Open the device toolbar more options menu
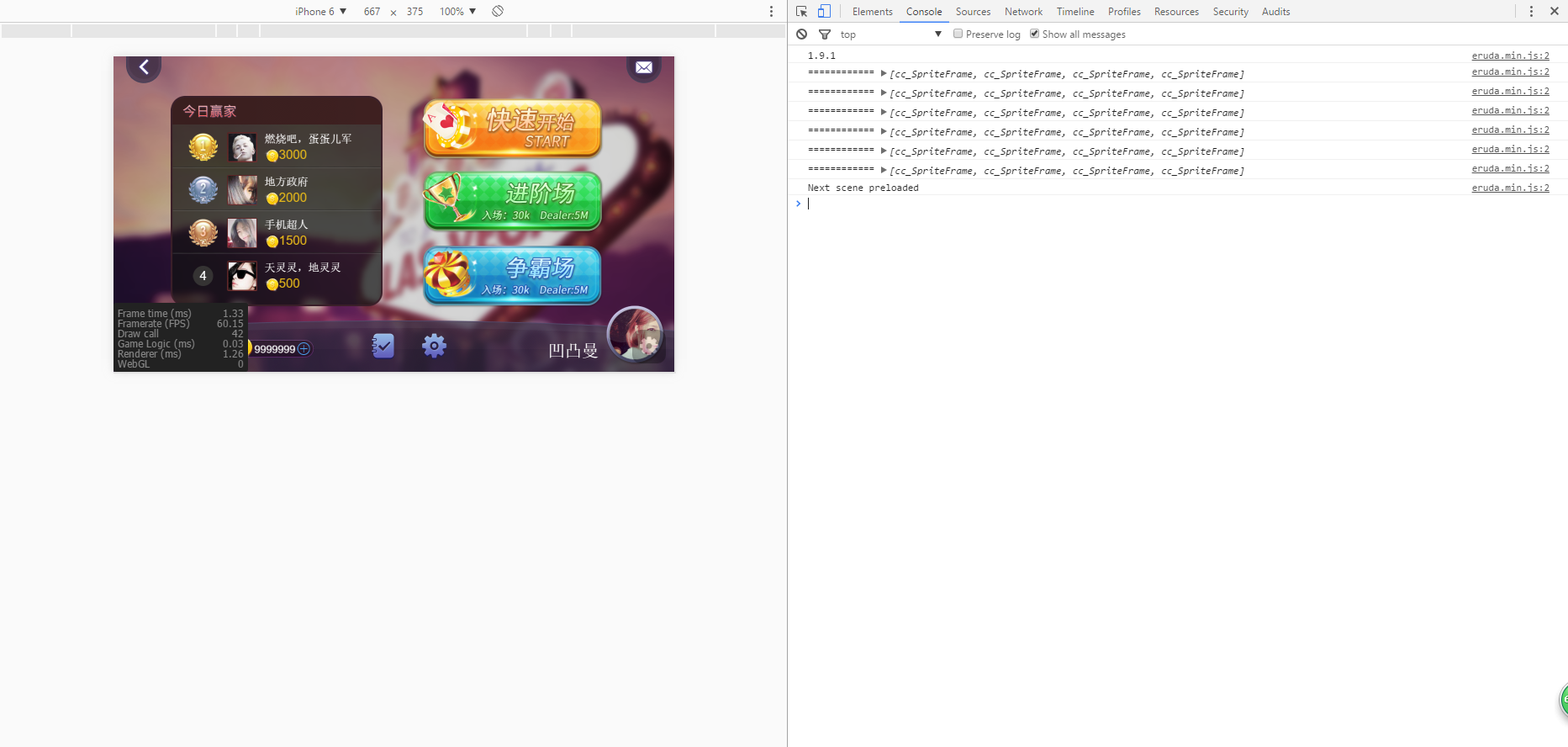Screen dimensions: 1568x747 (x=771, y=12)
